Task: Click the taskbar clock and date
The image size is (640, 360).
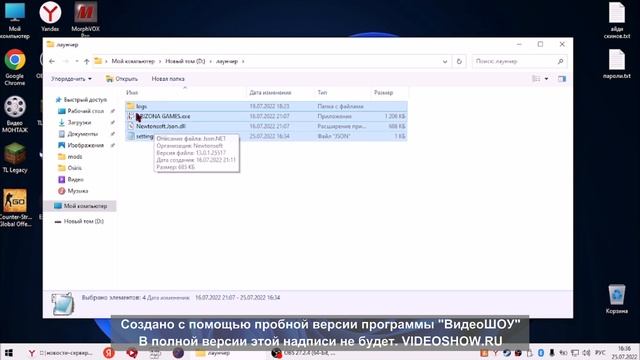Action: point(624,353)
